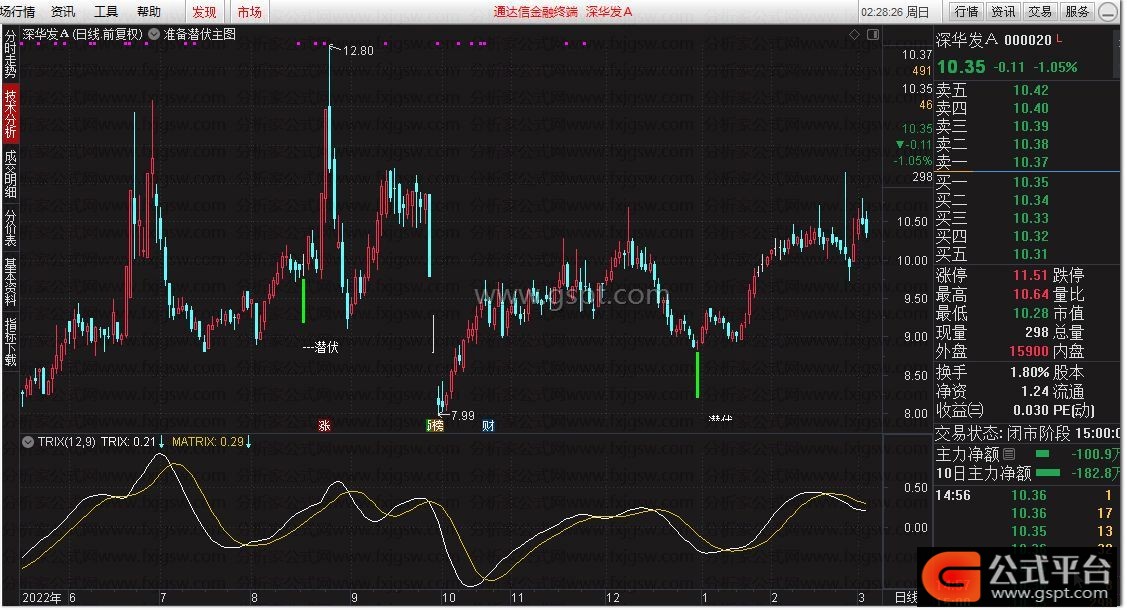Click stock code 000020
The height and width of the screenshot is (610, 1127).
point(1028,40)
